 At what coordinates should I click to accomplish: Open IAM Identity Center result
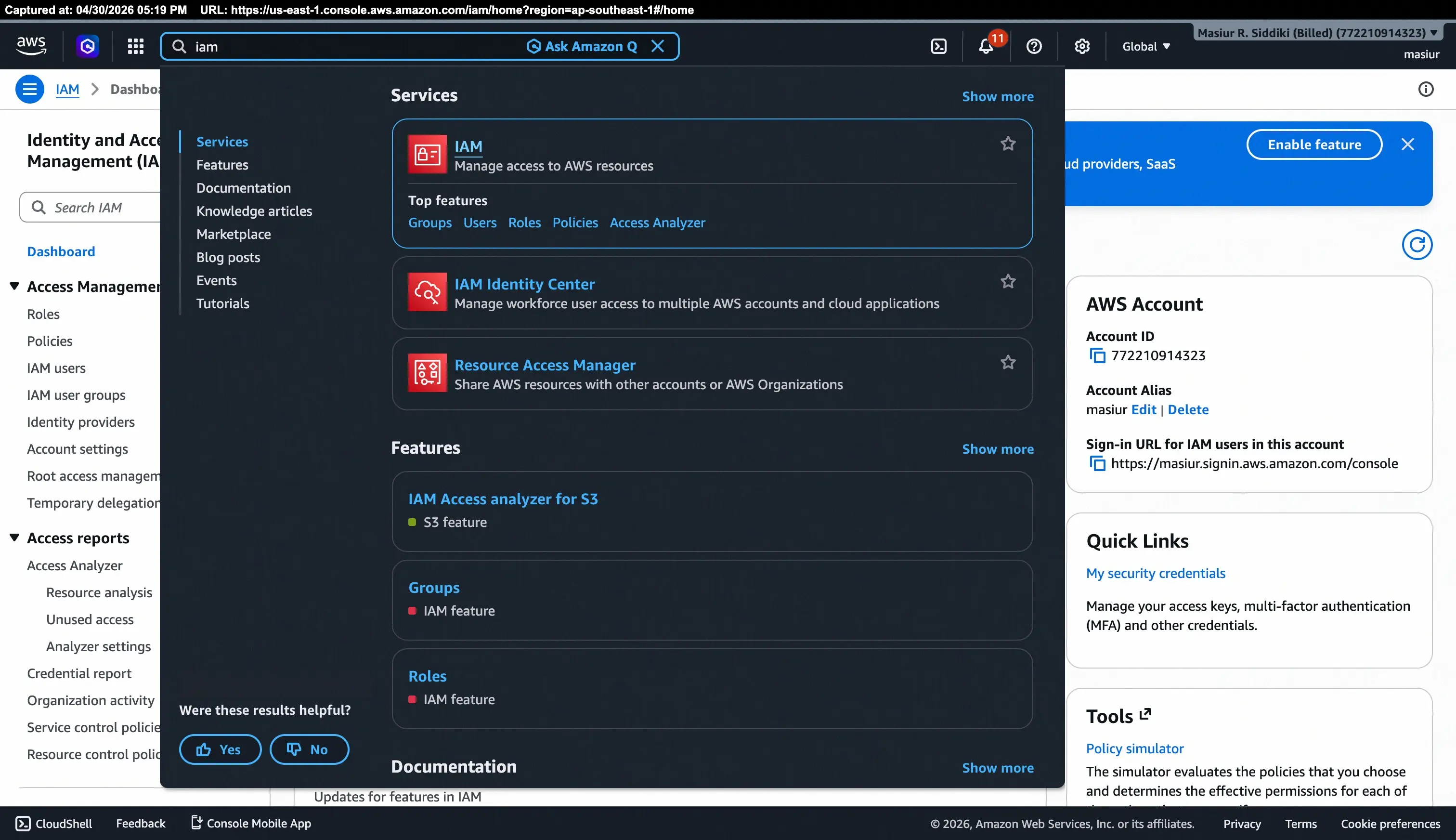(x=524, y=284)
